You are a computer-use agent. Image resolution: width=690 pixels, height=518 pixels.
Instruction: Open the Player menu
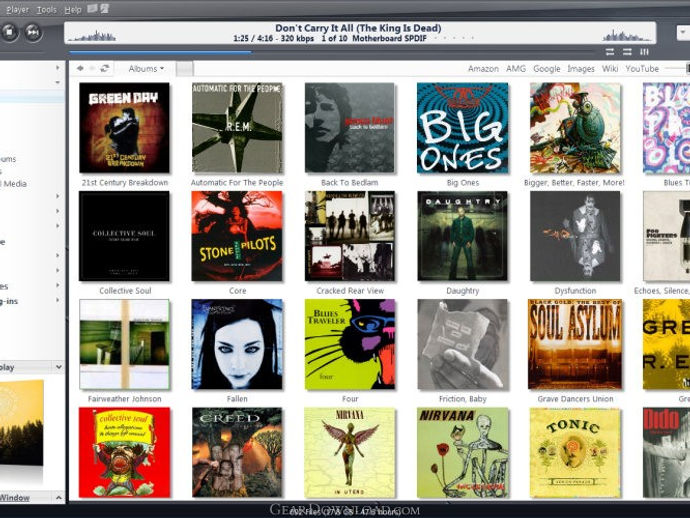[x=17, y=9]
